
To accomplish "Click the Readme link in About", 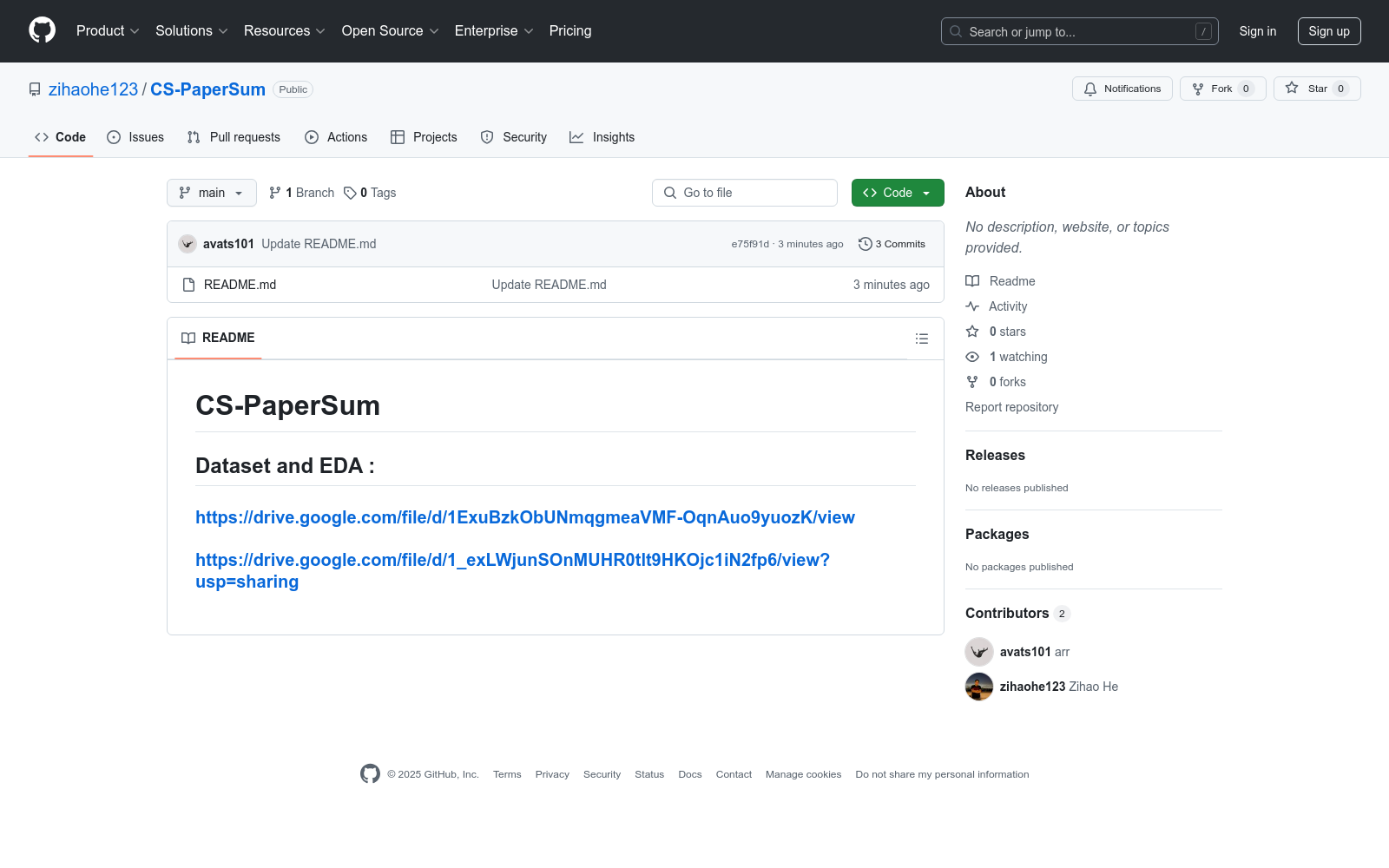I will 1000,281.
